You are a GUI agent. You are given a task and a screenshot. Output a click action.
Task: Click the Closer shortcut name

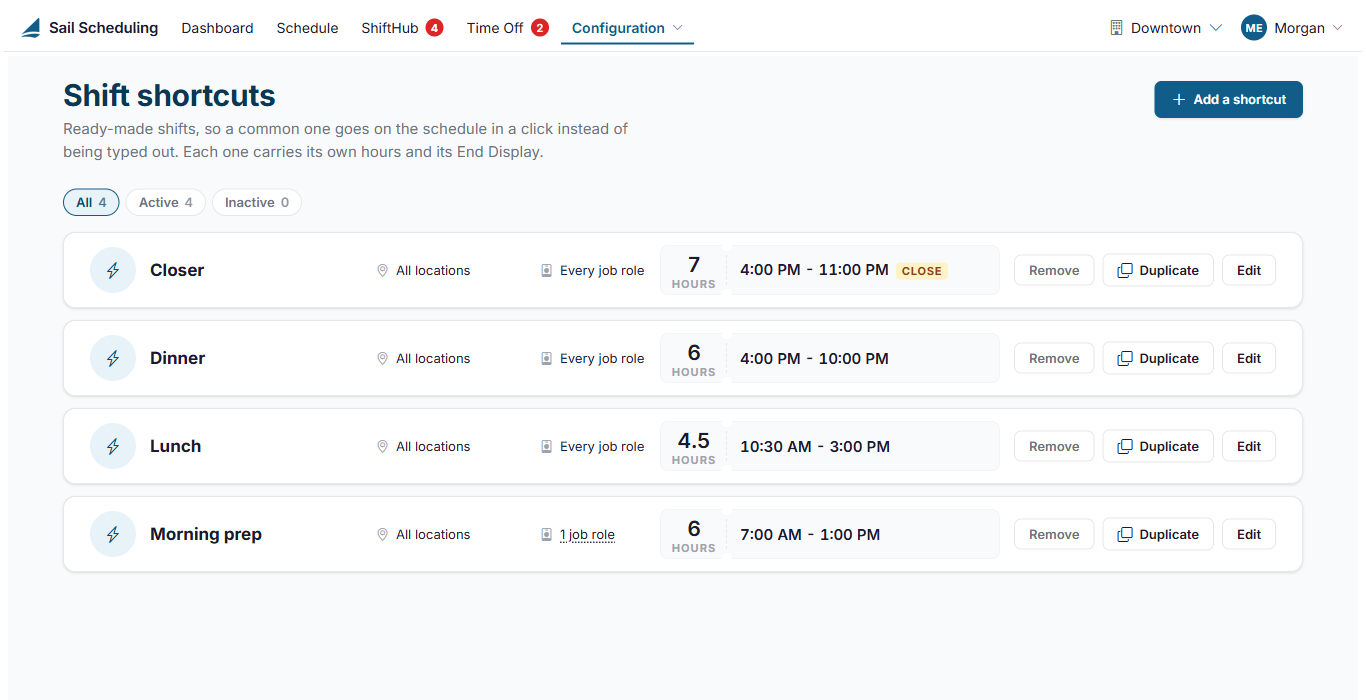pos(177,270)
